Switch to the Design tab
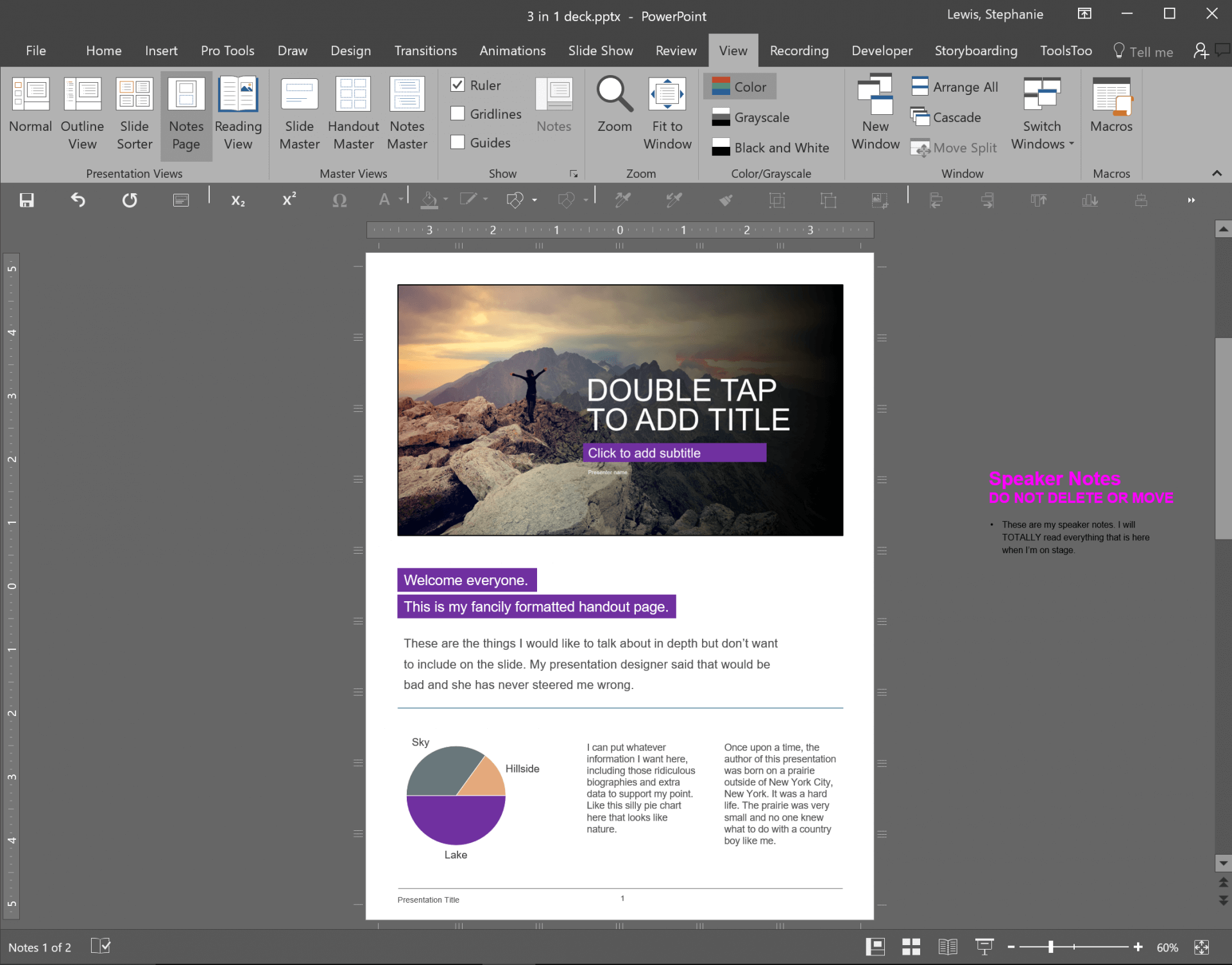 pyautogui.click(x=350, y=51)
